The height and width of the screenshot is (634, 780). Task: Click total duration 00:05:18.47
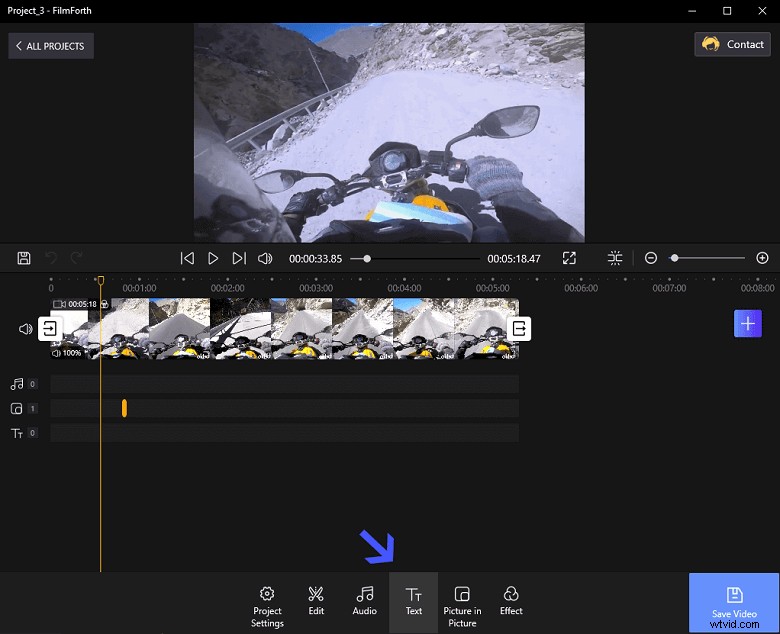513,259
